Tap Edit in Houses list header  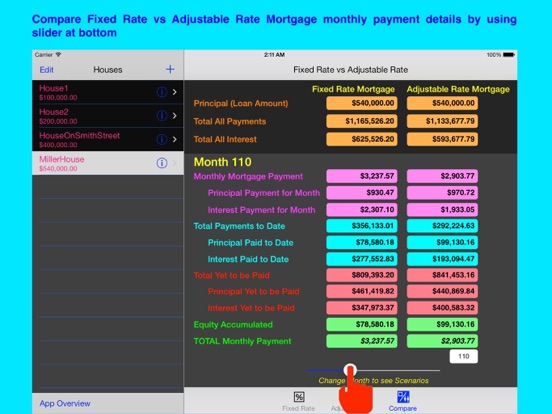coord(46,70)
